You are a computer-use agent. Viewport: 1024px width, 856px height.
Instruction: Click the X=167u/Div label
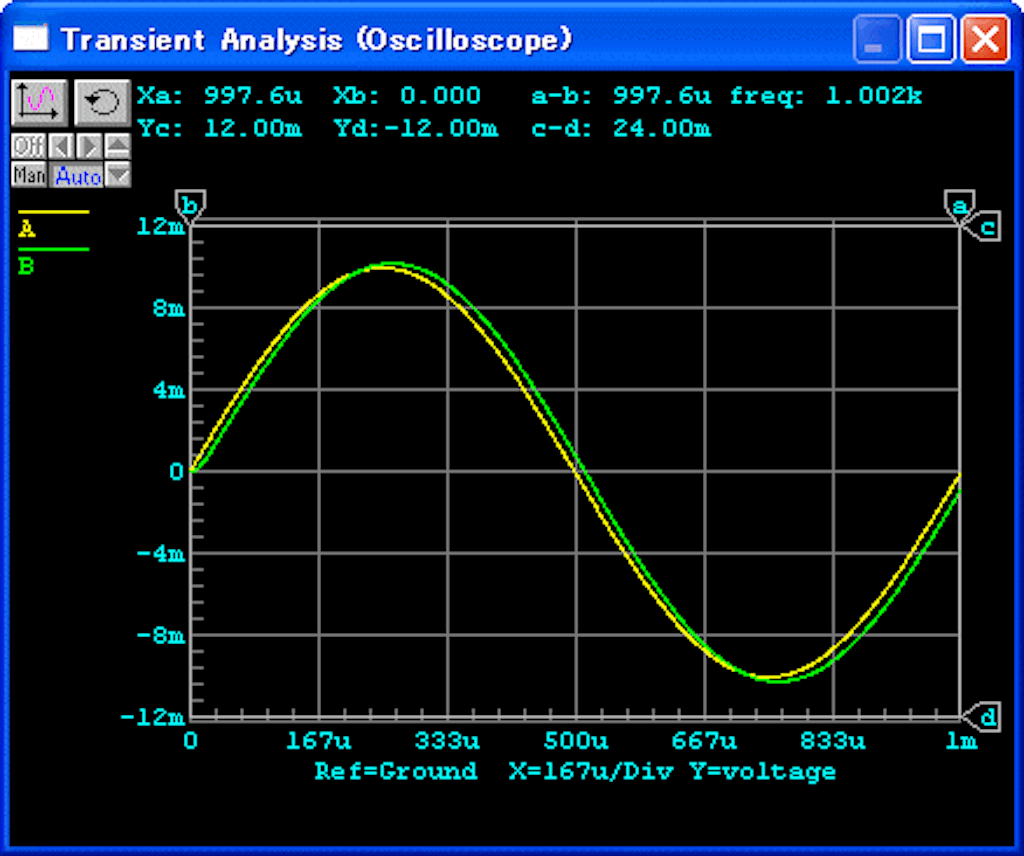click(x=591, y=771)
